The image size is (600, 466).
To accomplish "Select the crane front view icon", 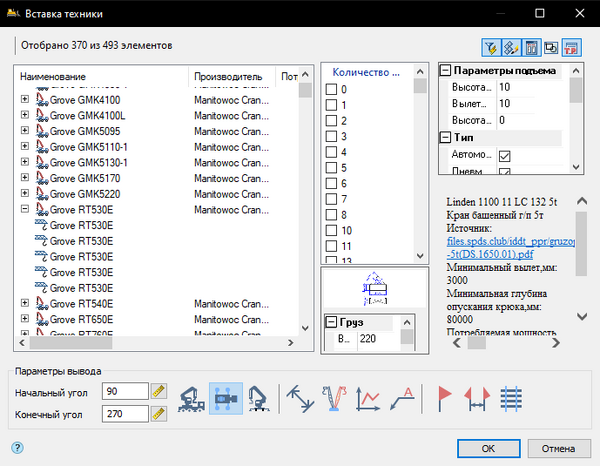I will coord(258,399).
